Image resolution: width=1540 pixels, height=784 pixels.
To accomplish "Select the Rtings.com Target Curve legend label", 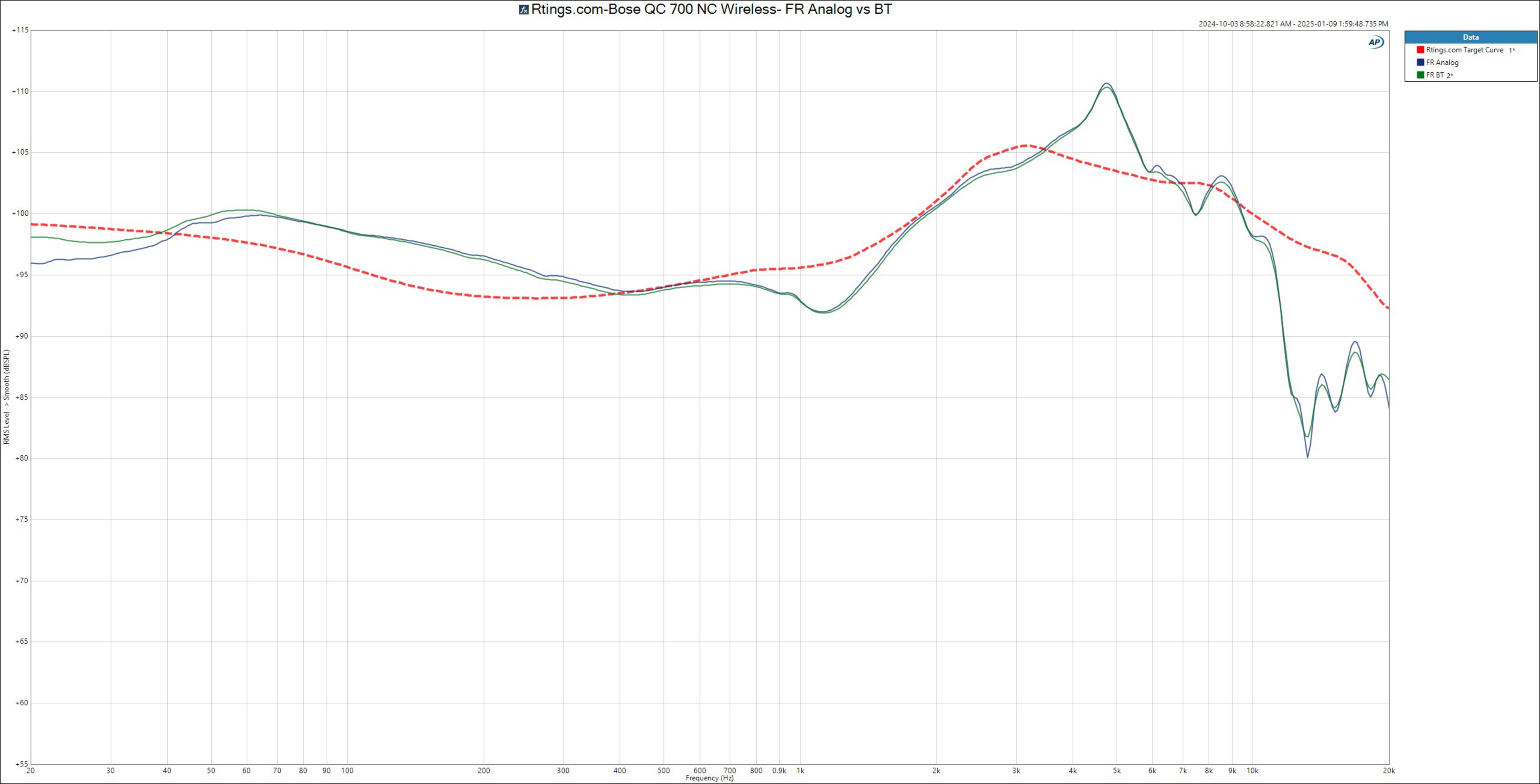I will pos(1464,50).
